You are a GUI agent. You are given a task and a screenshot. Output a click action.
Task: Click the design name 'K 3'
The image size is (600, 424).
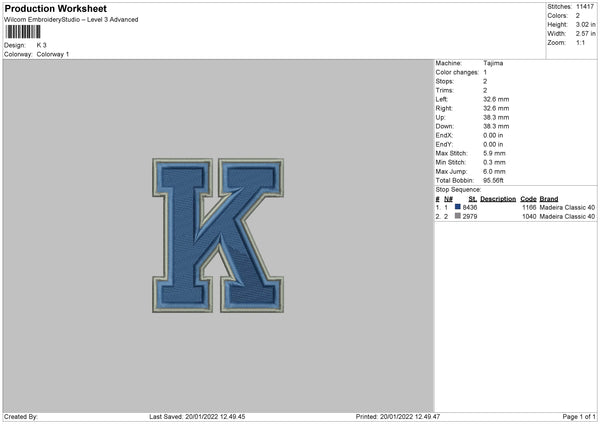tap(41, 45)
